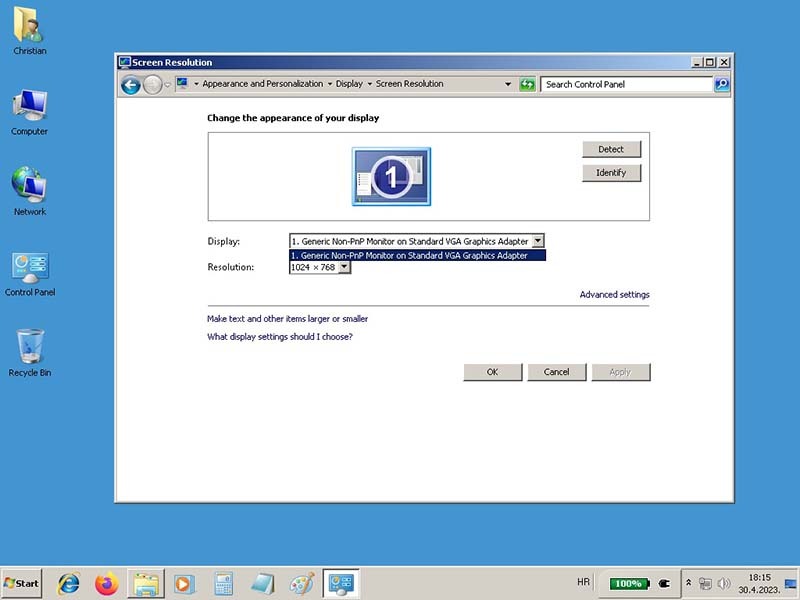
Task: Launch Firefox from the taskbar
Action: (x=106, y=583)
